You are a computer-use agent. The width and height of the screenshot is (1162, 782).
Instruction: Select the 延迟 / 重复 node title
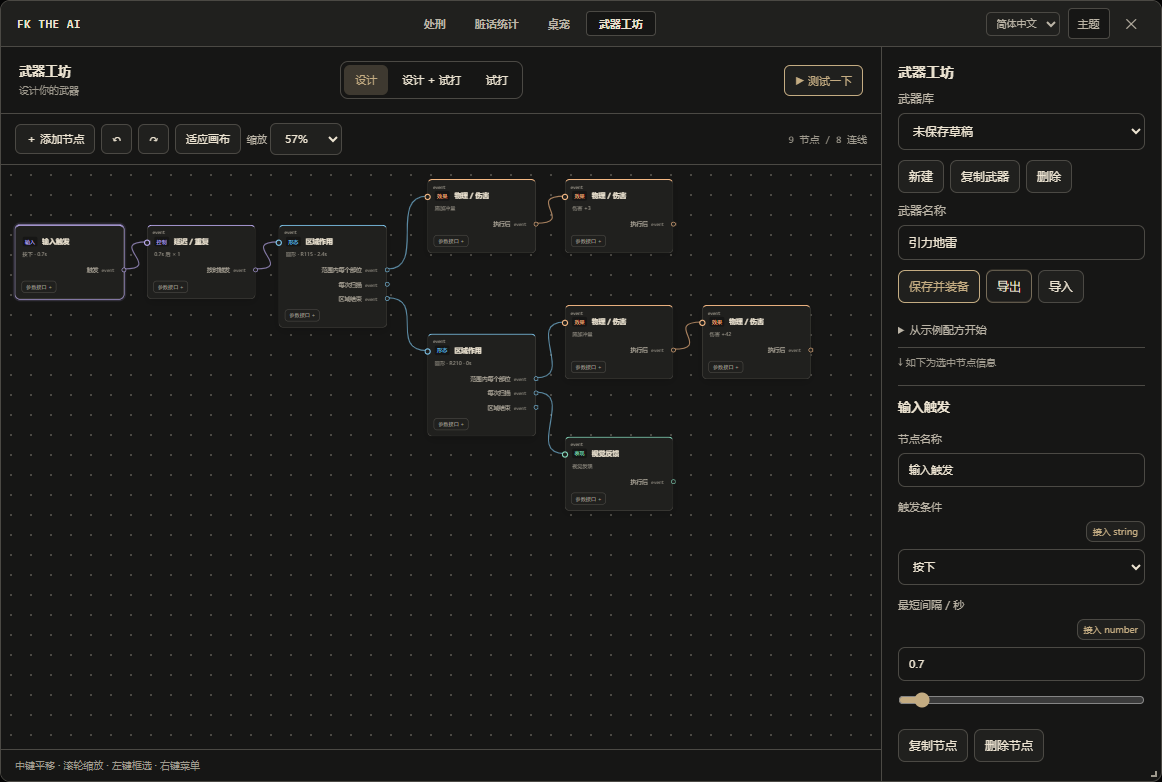click(190, 242)
